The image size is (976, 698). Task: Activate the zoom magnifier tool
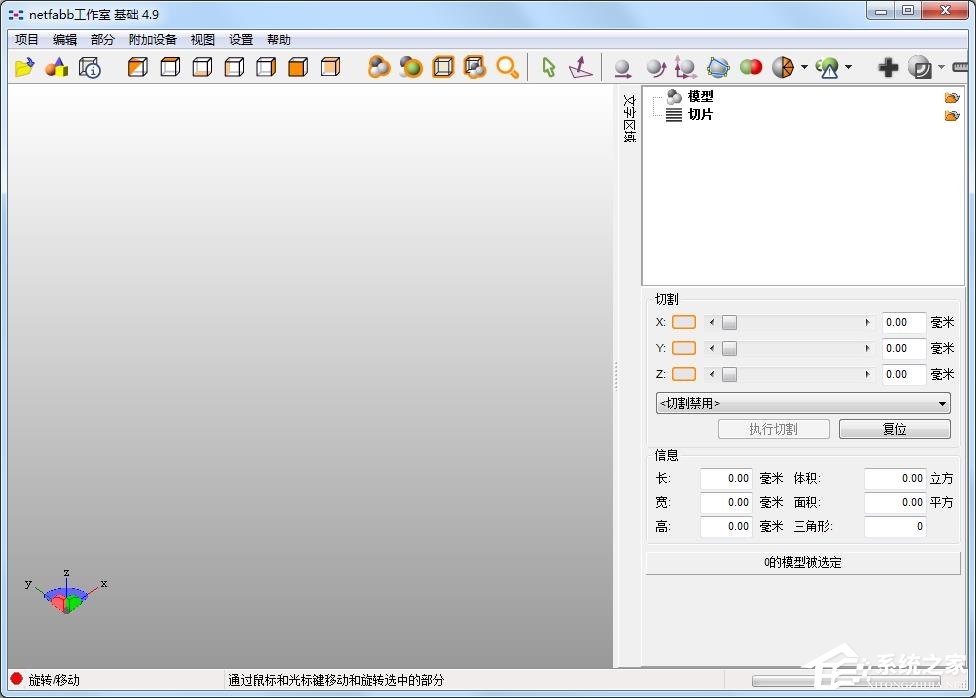pyautogui.click(x=508, y=67)
